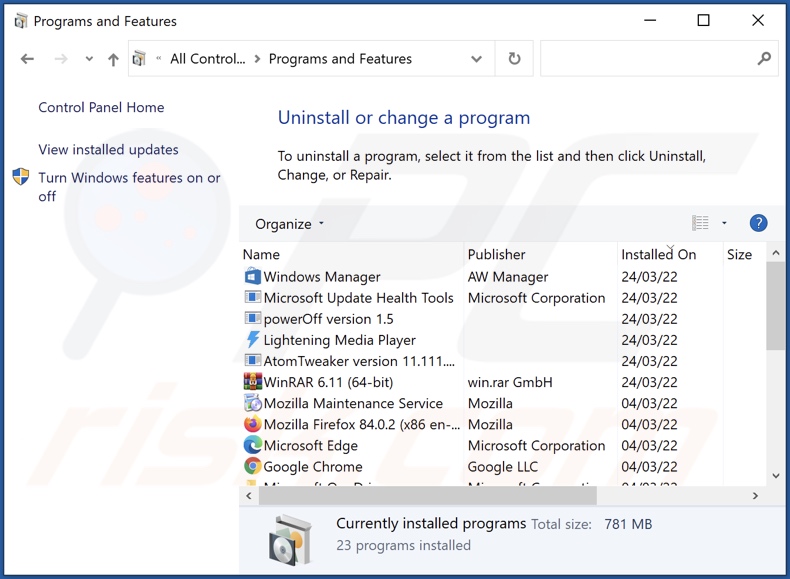790x579 pixels.
Task: Open View installed updates link
Action: 108,150
